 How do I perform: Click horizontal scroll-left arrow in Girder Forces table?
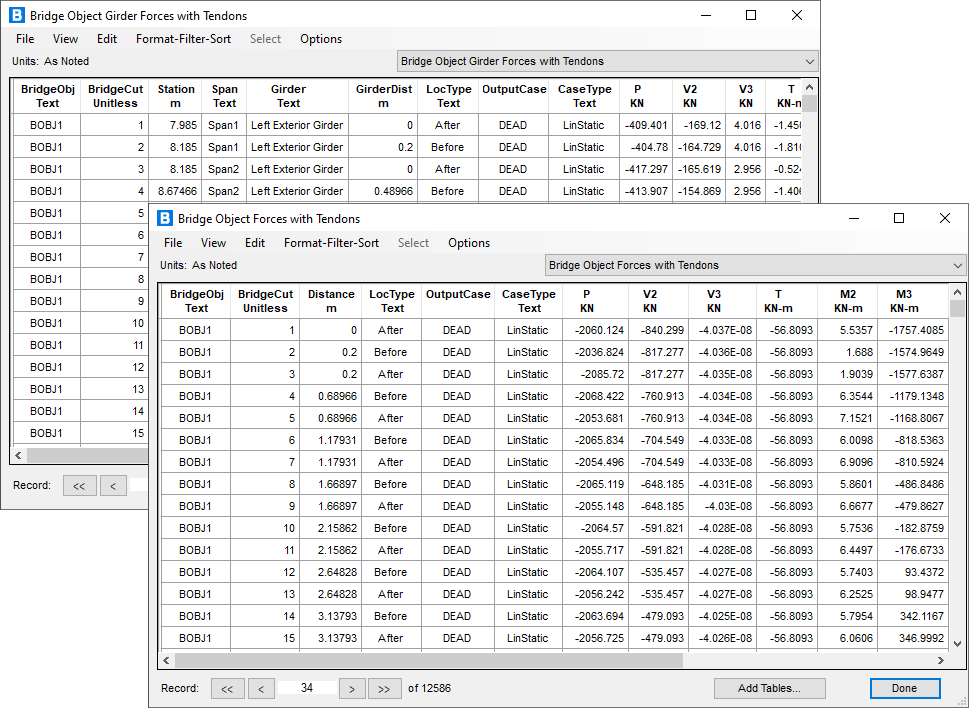tap(19, 455)
